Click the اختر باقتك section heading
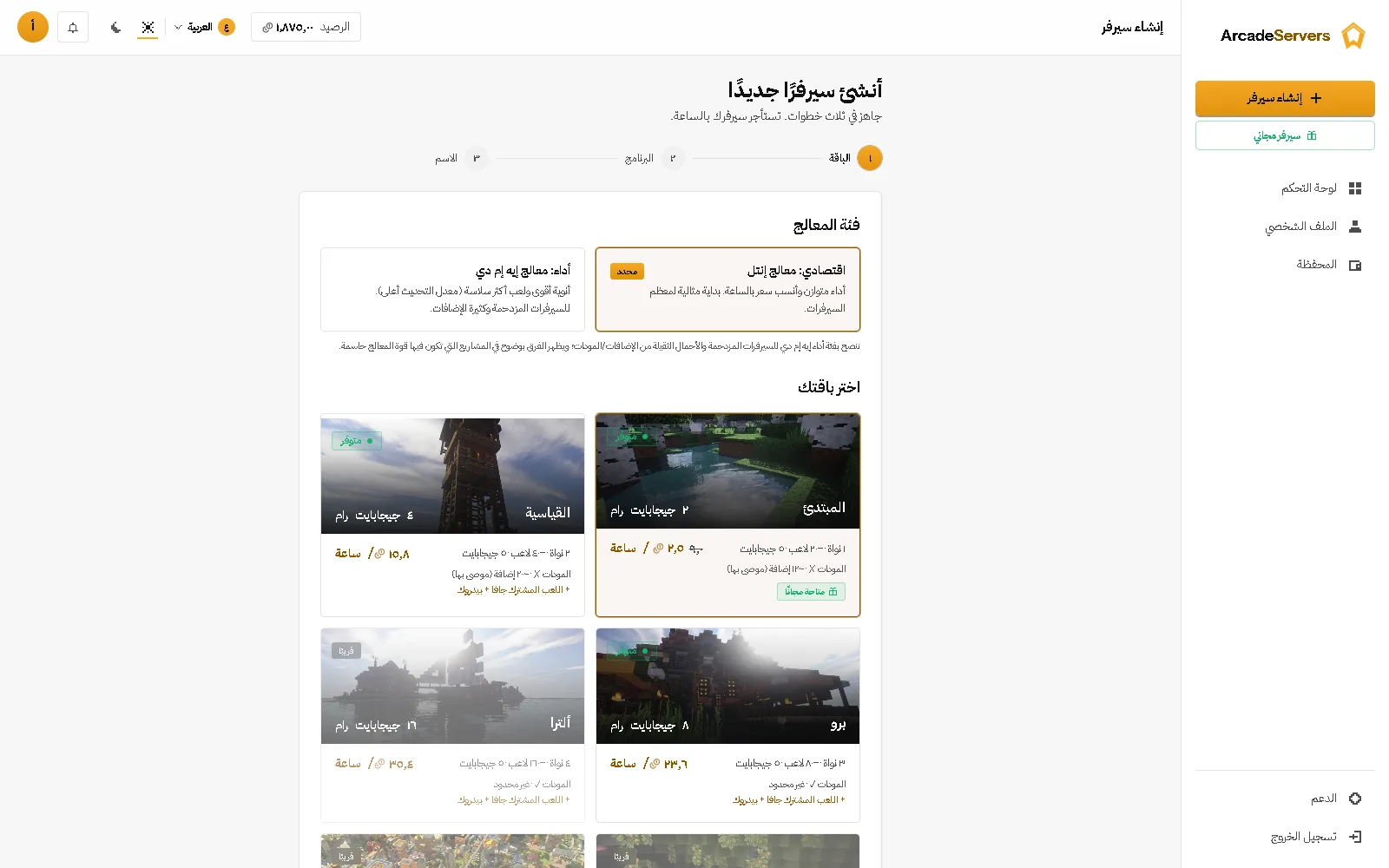The width and height of the screenshot is (1389, 868). (829, 387)
